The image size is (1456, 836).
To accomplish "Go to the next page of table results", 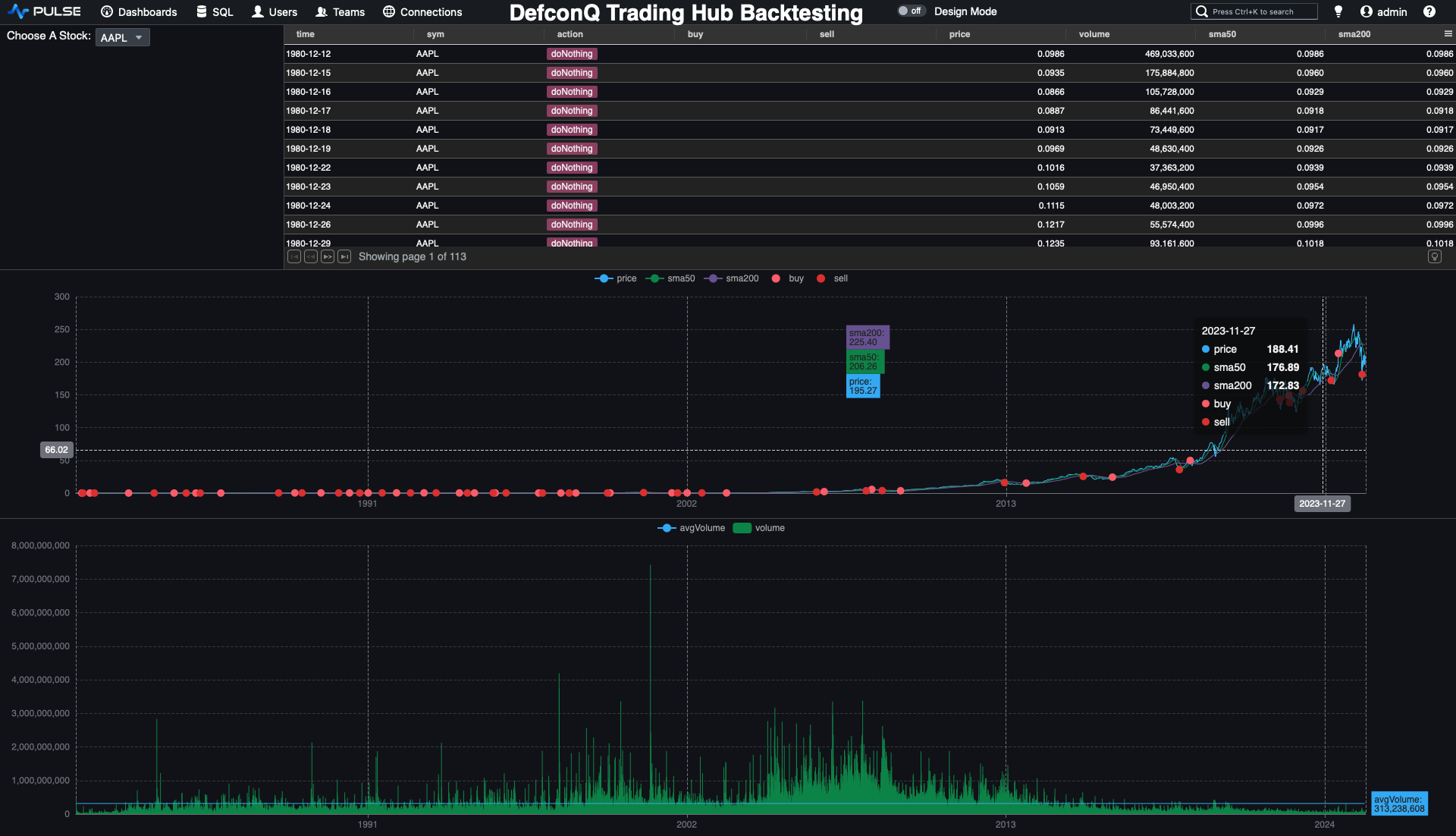I will (328, 256).
